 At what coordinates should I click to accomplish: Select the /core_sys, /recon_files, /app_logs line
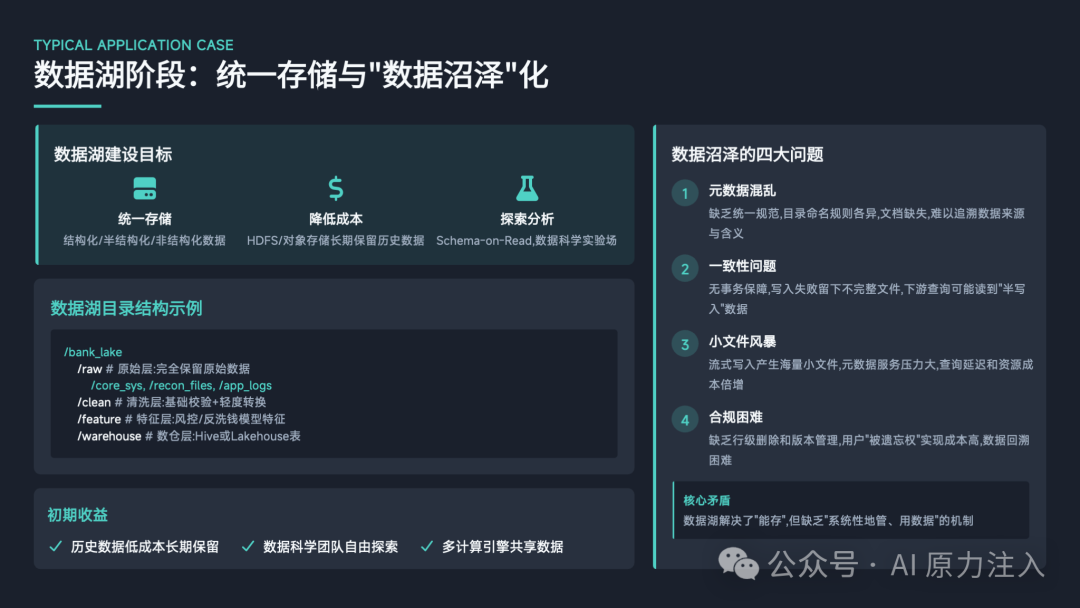click(181, 386)
